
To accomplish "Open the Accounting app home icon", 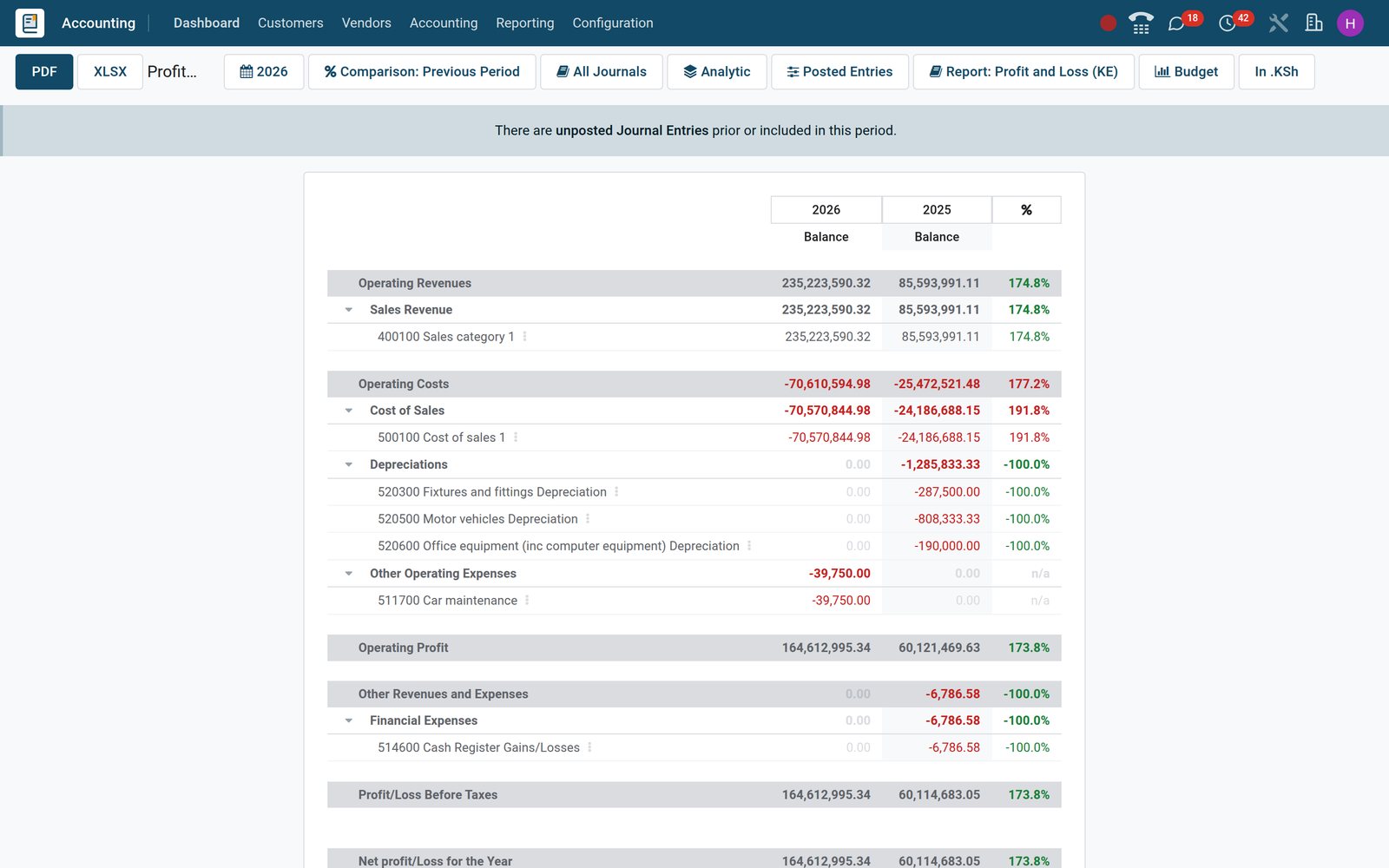I will pos(30,23).
